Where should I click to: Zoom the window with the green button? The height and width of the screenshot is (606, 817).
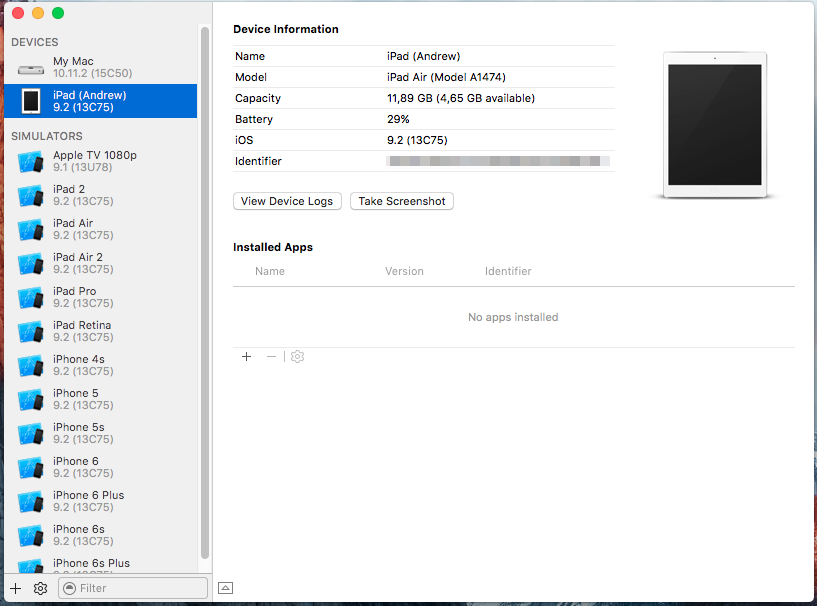pos(58,13)
